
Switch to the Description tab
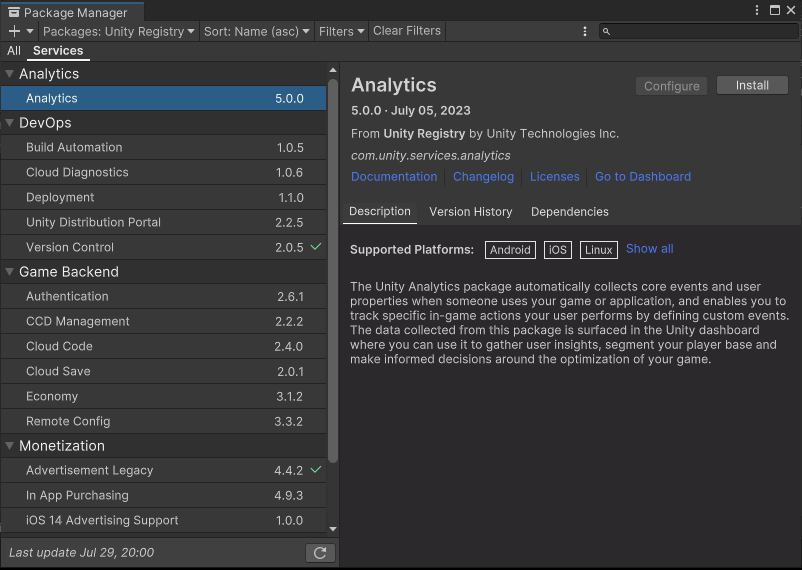(x=380, y=212)
